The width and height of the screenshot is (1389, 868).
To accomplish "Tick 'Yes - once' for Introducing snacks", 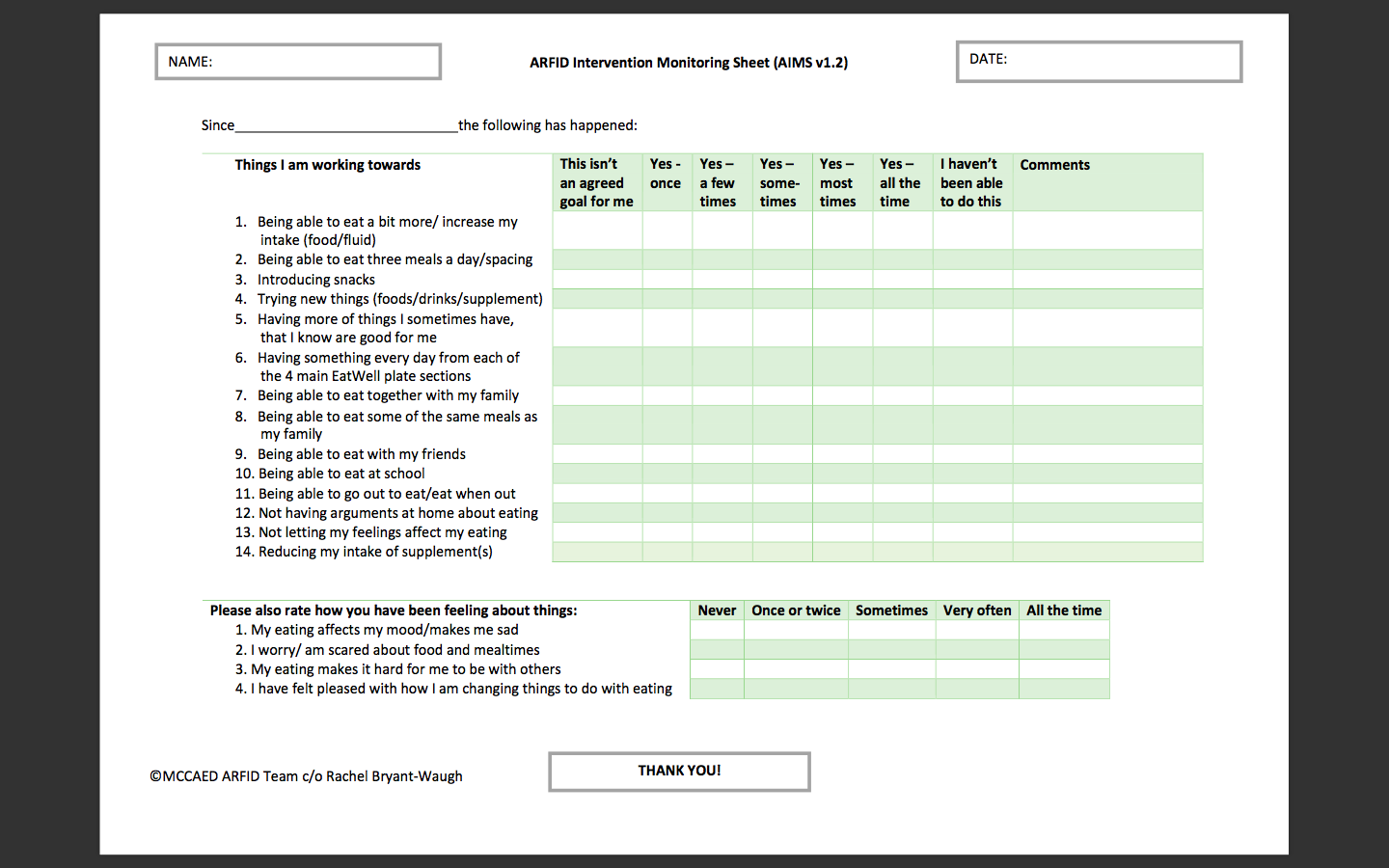I will pos(667,279).
